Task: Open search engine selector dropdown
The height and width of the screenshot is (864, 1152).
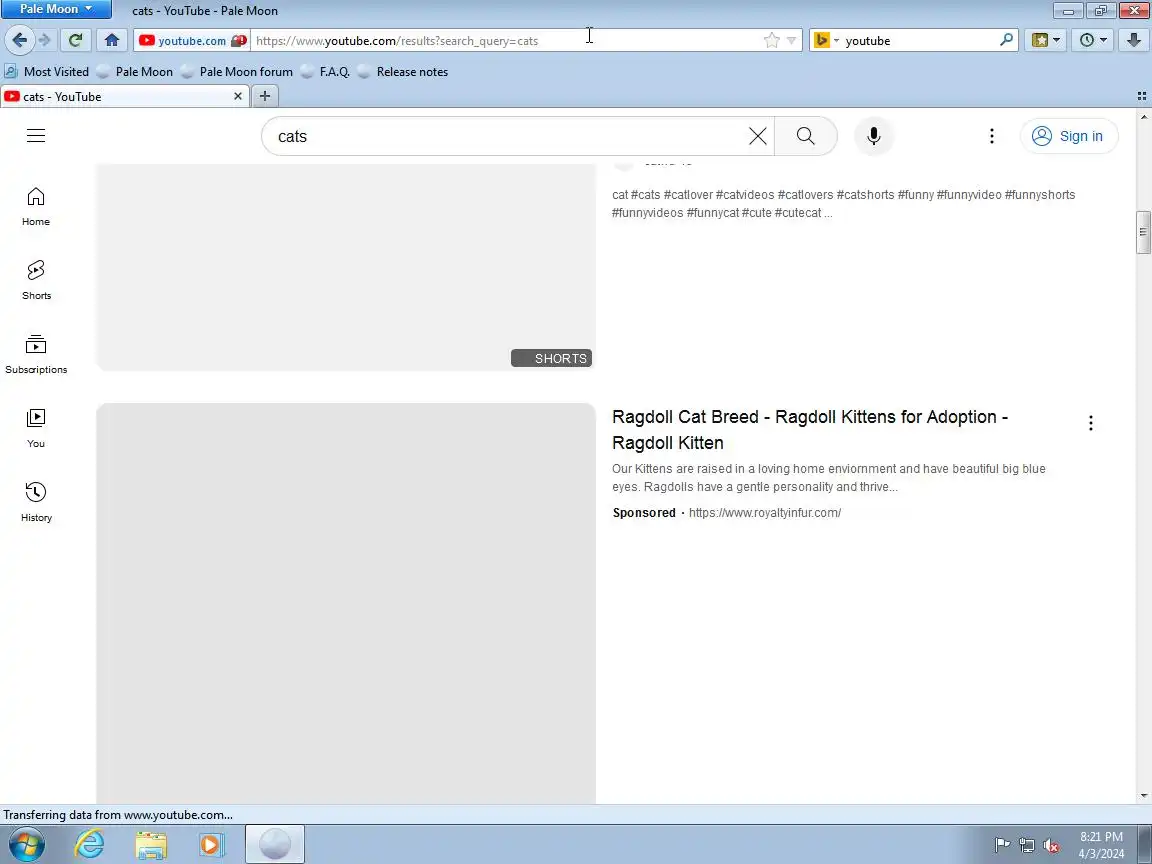Action: point(826,40)
